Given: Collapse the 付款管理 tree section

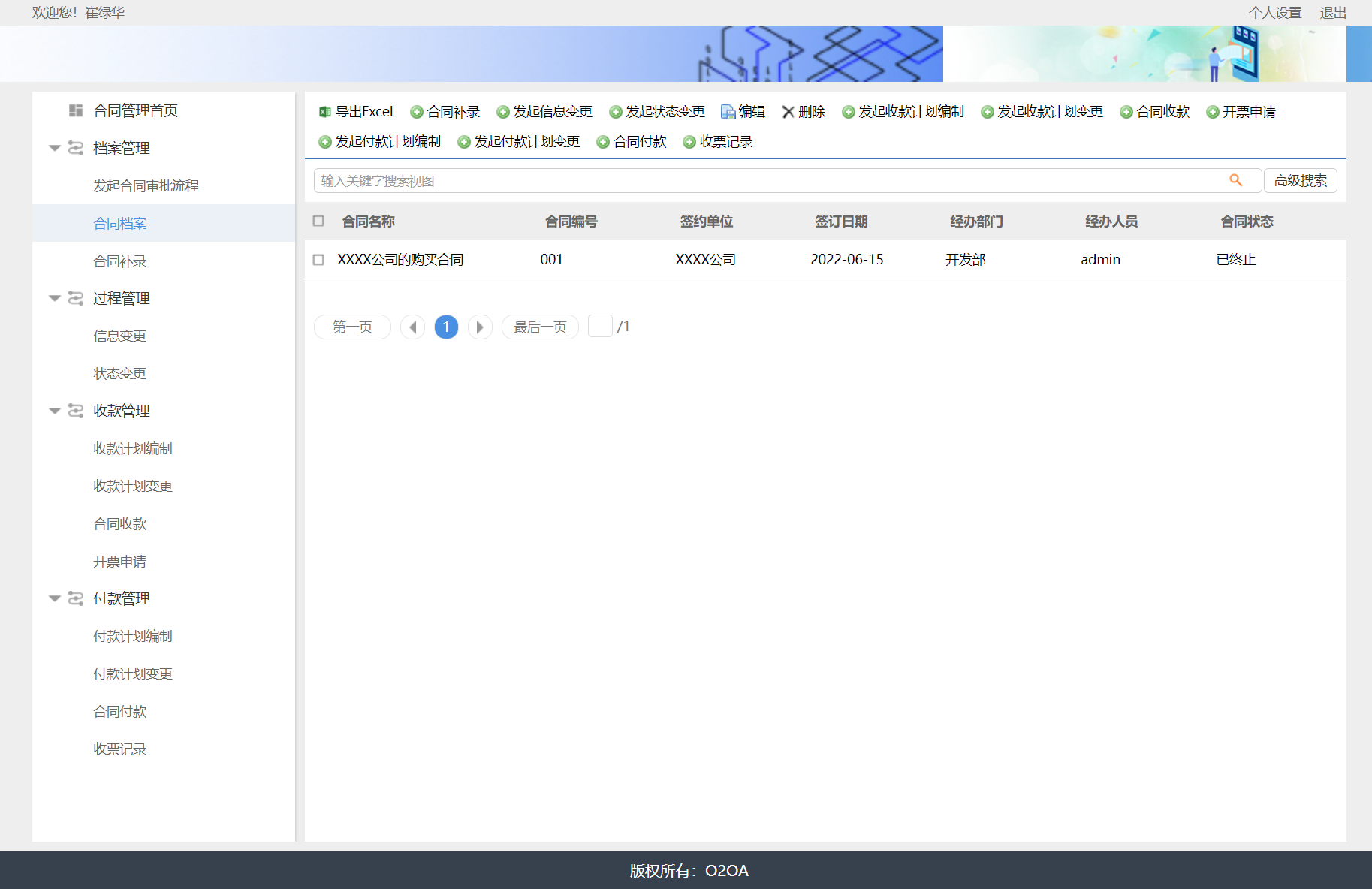Looking at the screenshot, I should (x=55, y=598).
